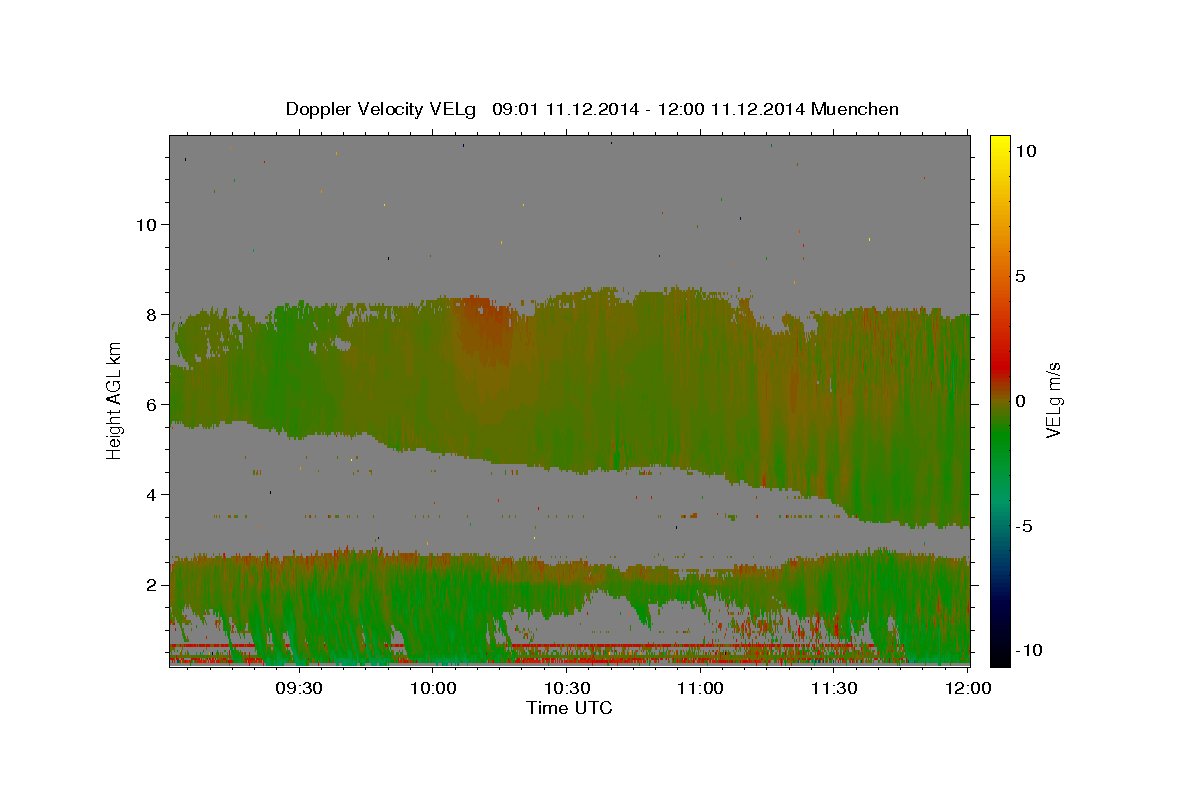
Task: Click the reddish-brown updraft patch near 8 km
Action: pos(485,325)
